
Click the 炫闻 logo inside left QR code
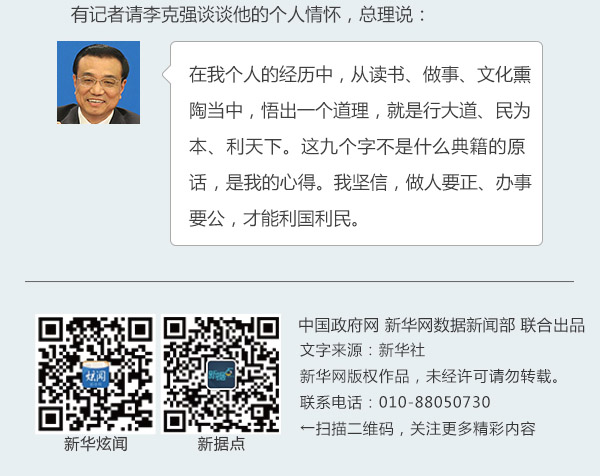tap(96, 374)
